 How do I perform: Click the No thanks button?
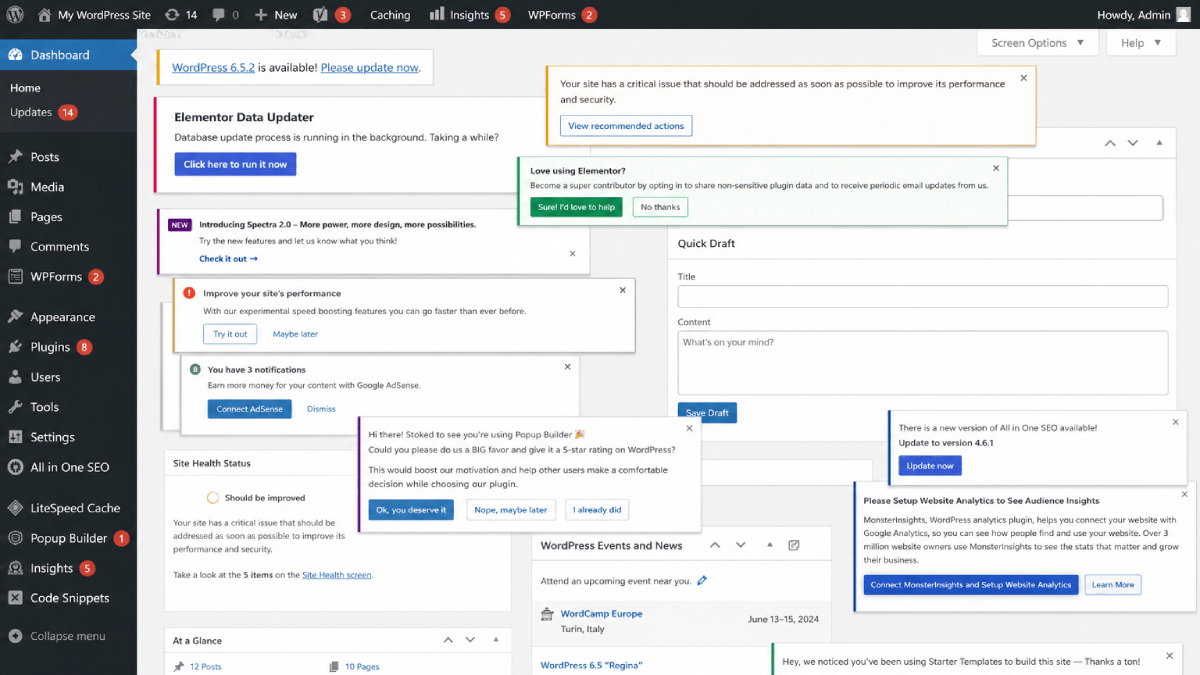(x=660, y=207)
